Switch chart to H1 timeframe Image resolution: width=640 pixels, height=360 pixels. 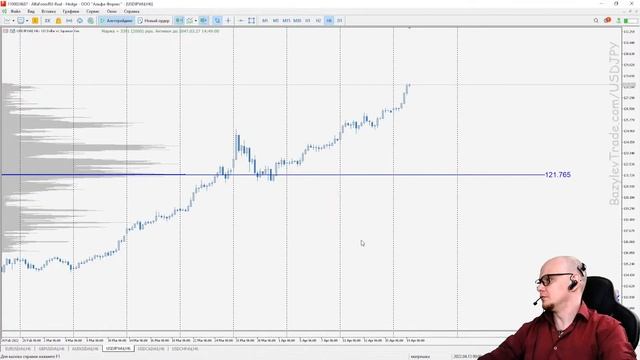pyautogui.click(x=308, y=20)
